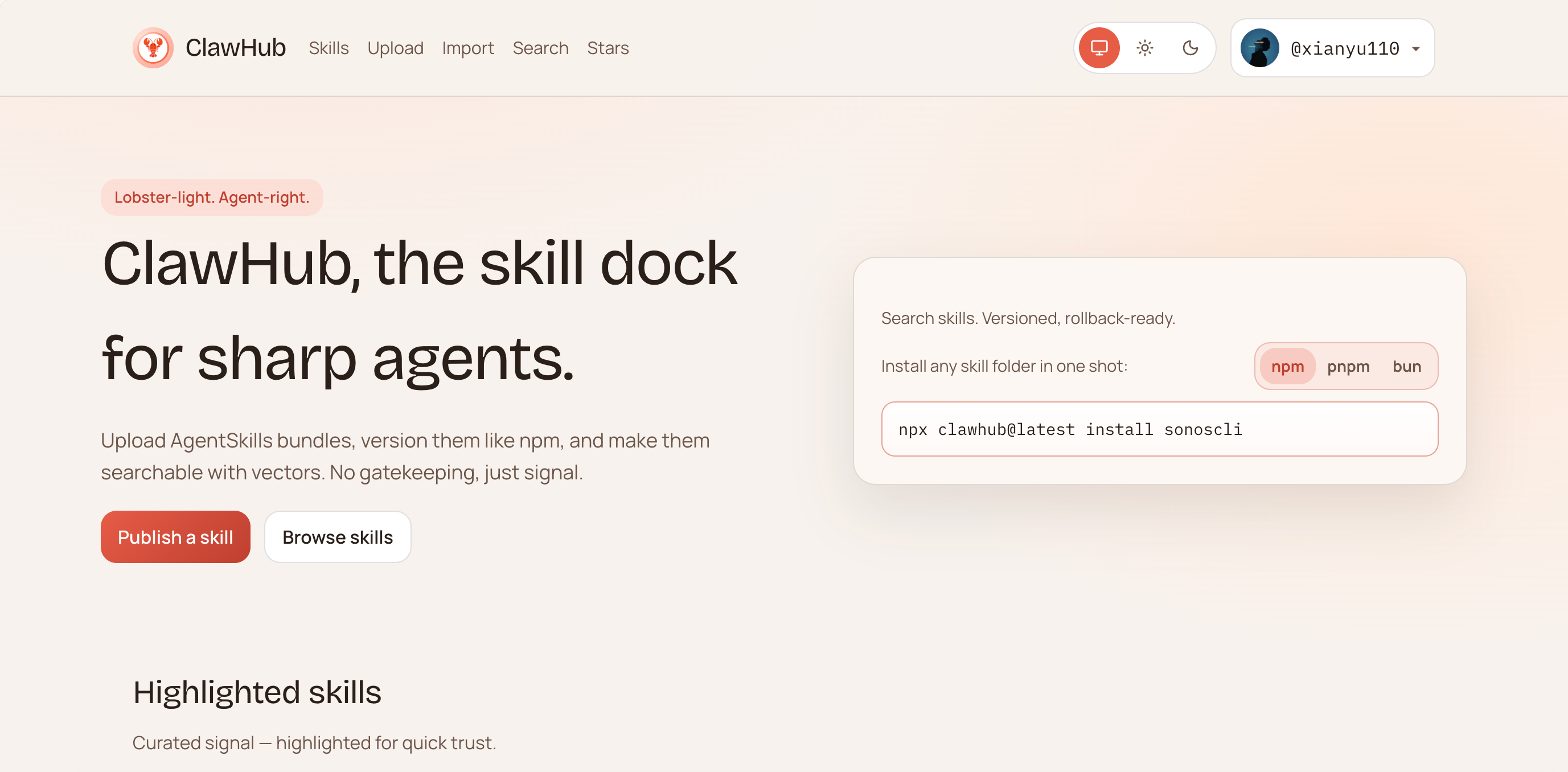Switch to light theme sun icon

click(x=1144, y=47)
